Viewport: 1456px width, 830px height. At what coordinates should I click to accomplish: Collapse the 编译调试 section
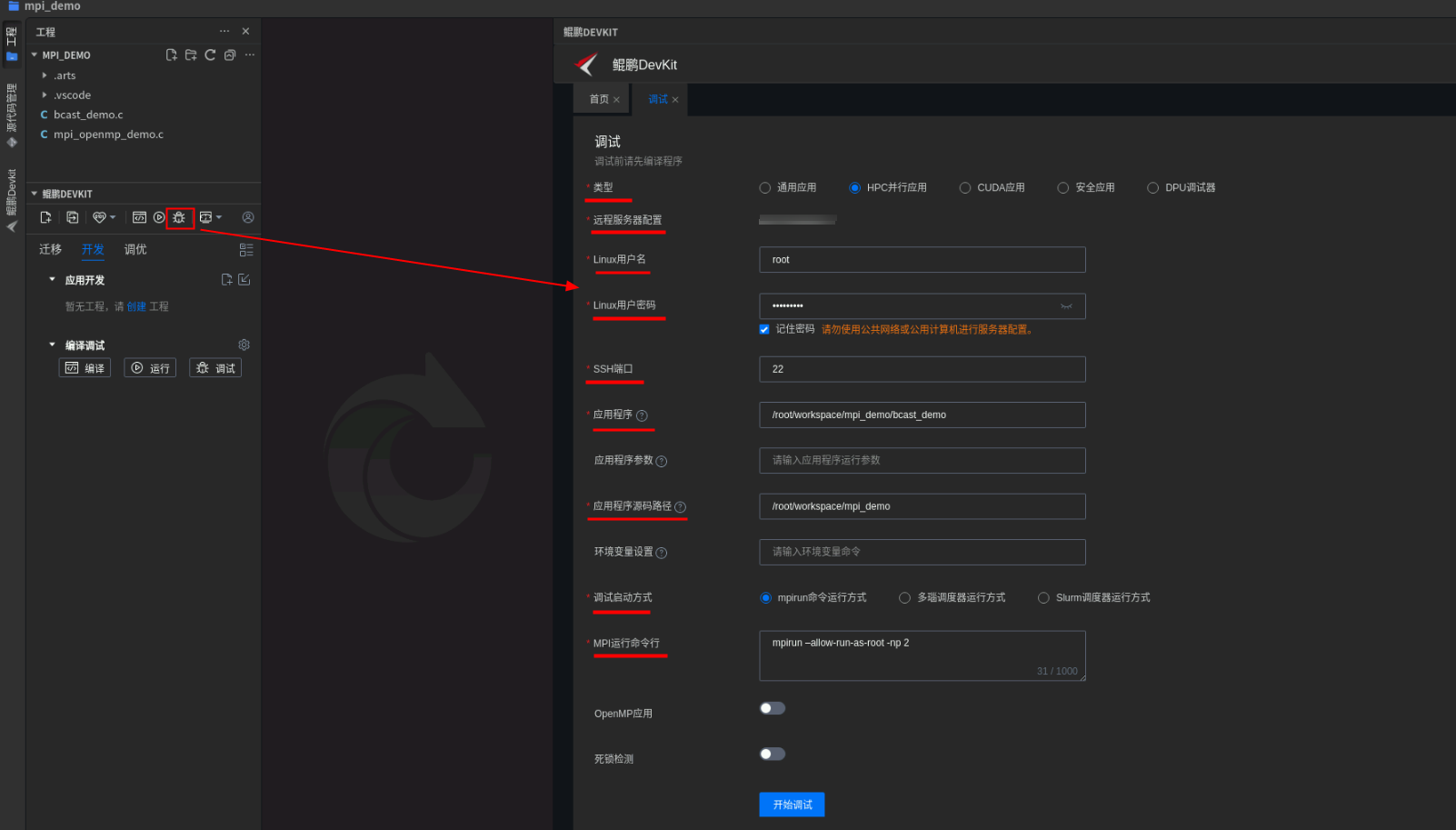(52, 345)
